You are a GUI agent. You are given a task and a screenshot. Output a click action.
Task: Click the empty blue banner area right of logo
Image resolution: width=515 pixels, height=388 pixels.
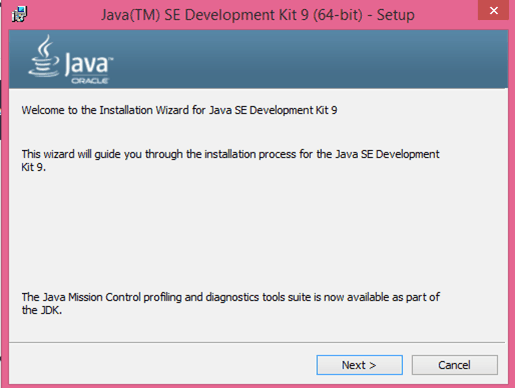(310, 59)
